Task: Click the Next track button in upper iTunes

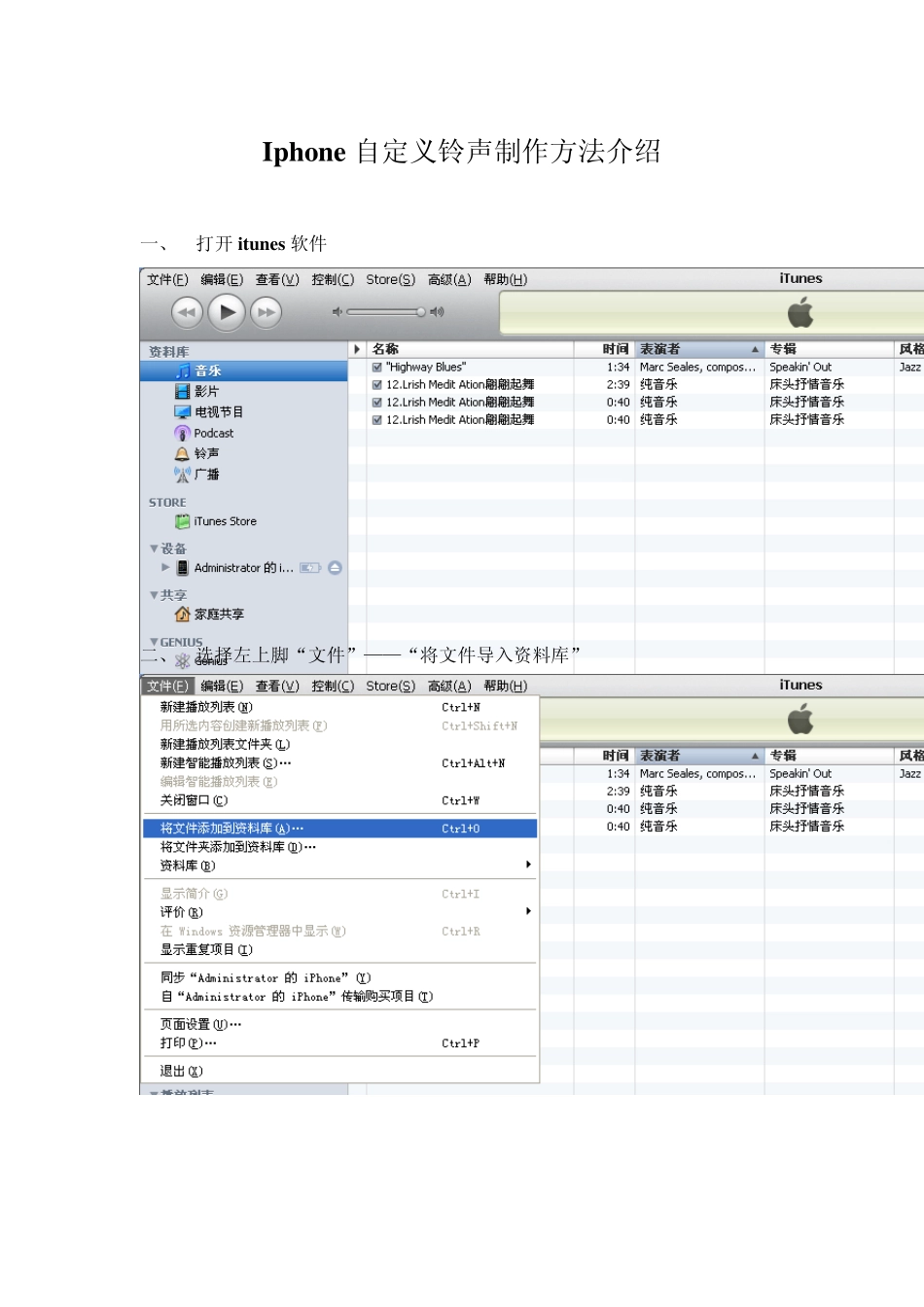Action: click(x=266, y=312)
